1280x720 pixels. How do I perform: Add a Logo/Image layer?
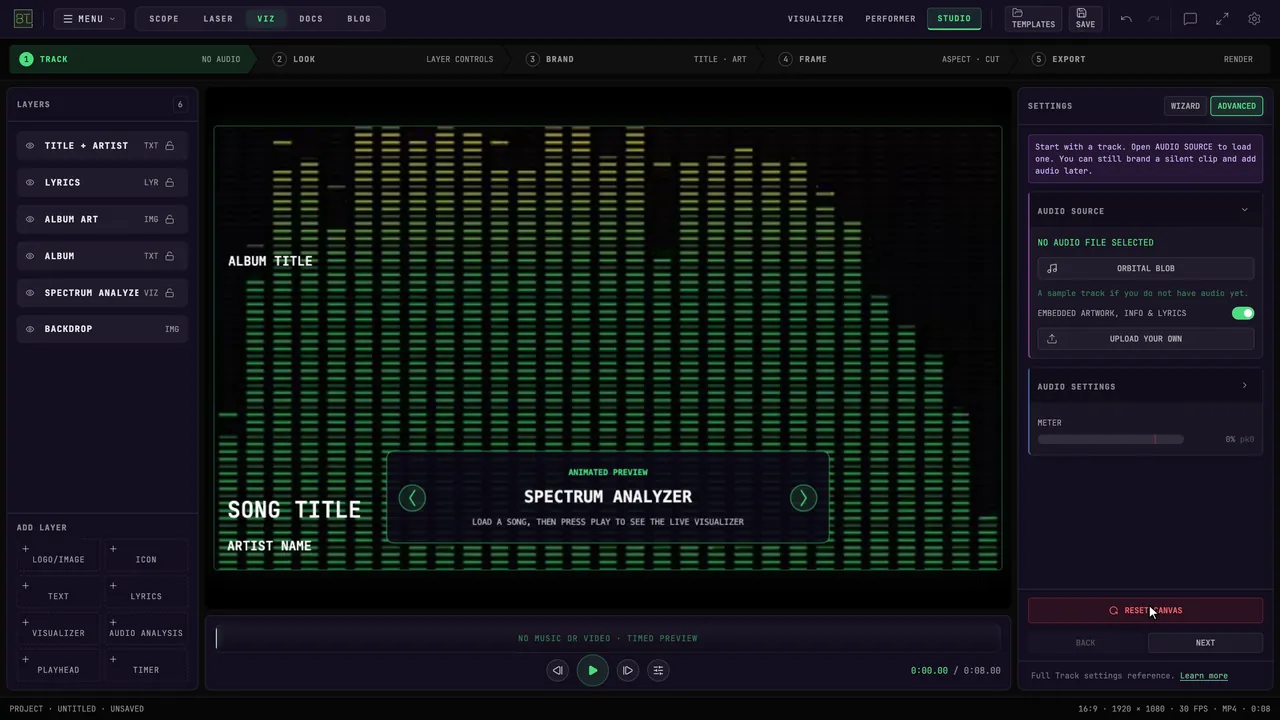[59, 553]
